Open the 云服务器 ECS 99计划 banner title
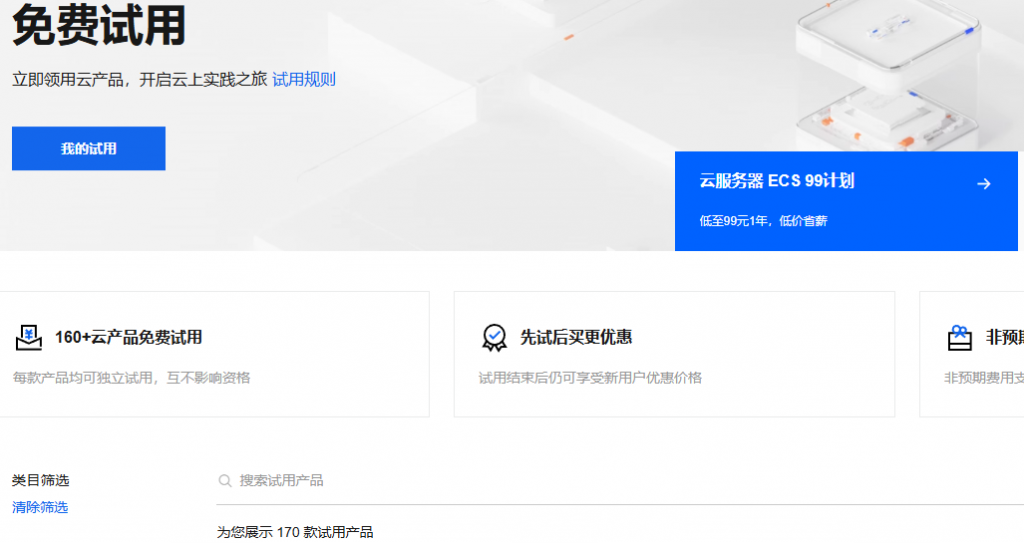The height and width of the screenshot is (543, 1024). point(776,181)
